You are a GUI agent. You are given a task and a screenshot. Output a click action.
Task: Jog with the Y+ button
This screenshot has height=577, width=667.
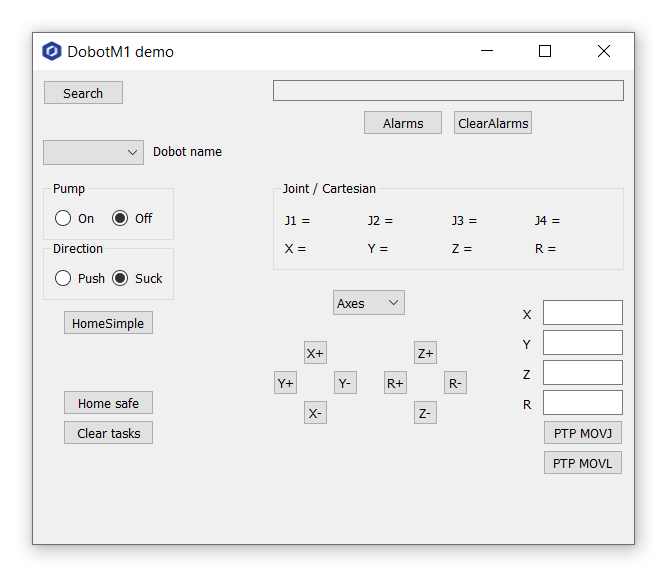[285, 383]
